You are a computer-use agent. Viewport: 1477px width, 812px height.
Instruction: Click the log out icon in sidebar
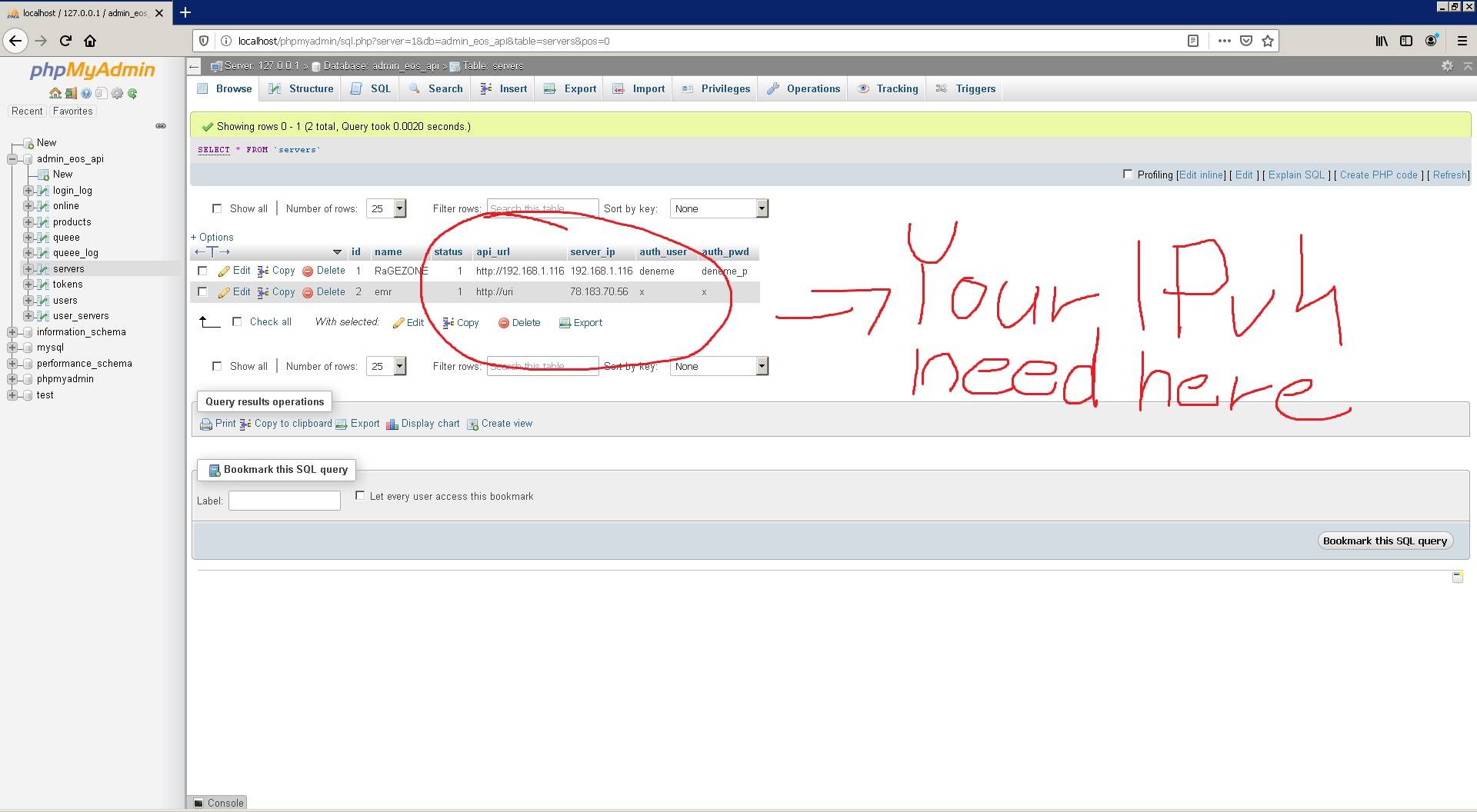[x=71, y=93]
